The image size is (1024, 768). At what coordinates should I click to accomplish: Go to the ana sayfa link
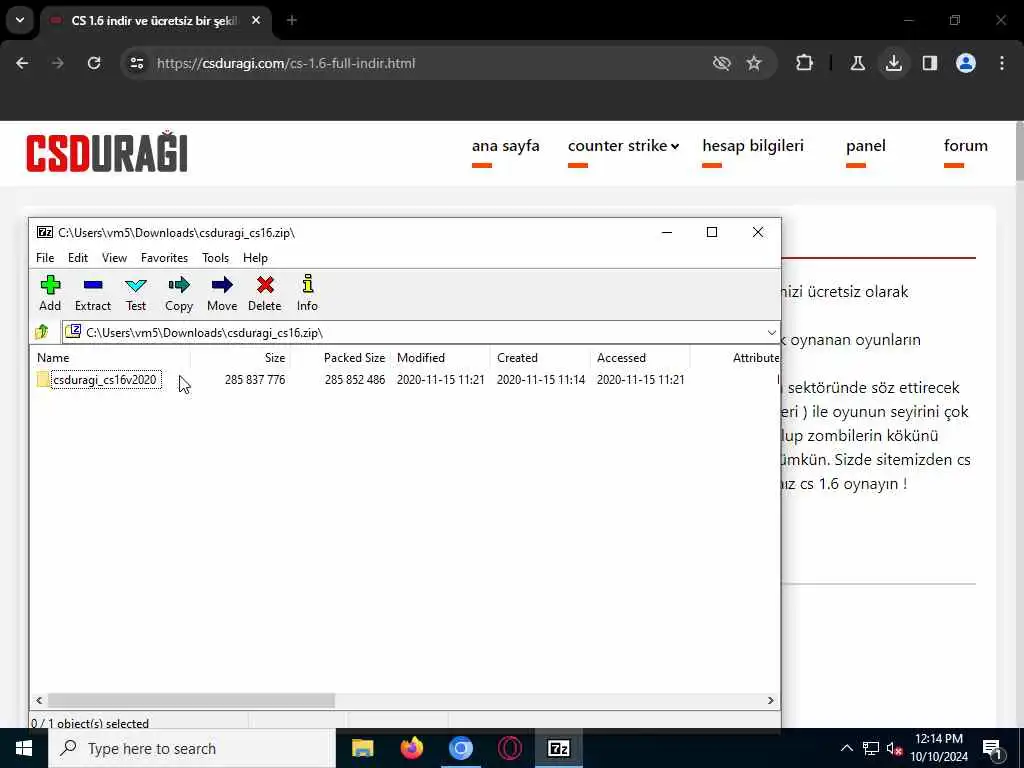pos(505,146)
